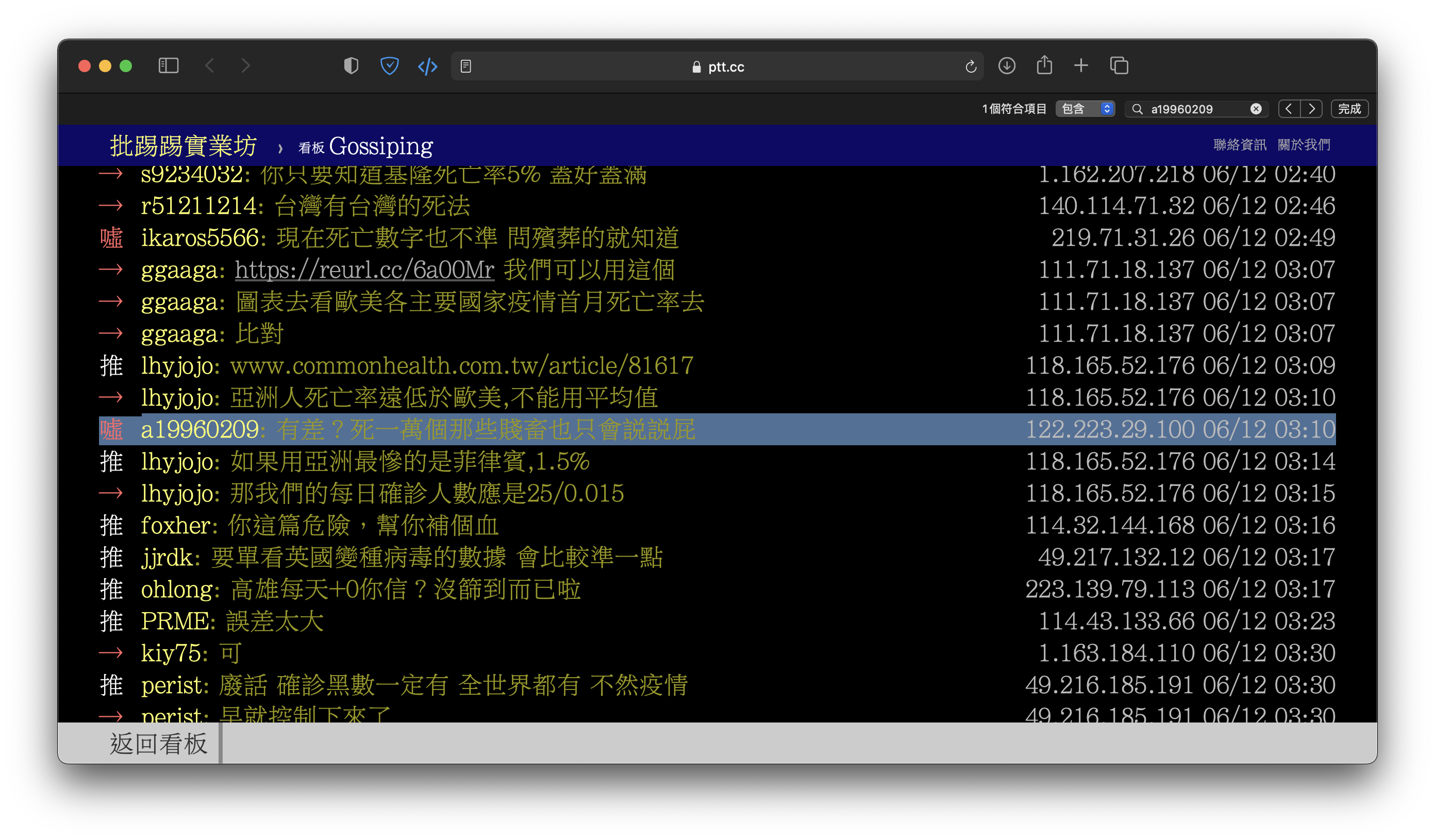Open the code brackets developer extension
1435x840 pixels.
pyautogui.click(x=428, y=66)
